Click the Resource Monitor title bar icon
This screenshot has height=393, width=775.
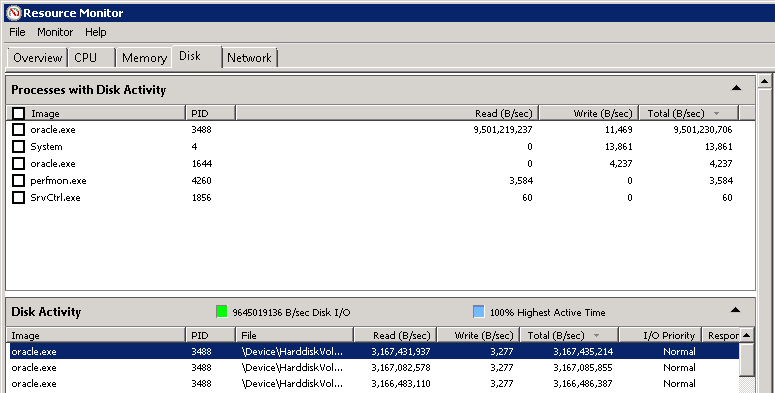[13, 13]
